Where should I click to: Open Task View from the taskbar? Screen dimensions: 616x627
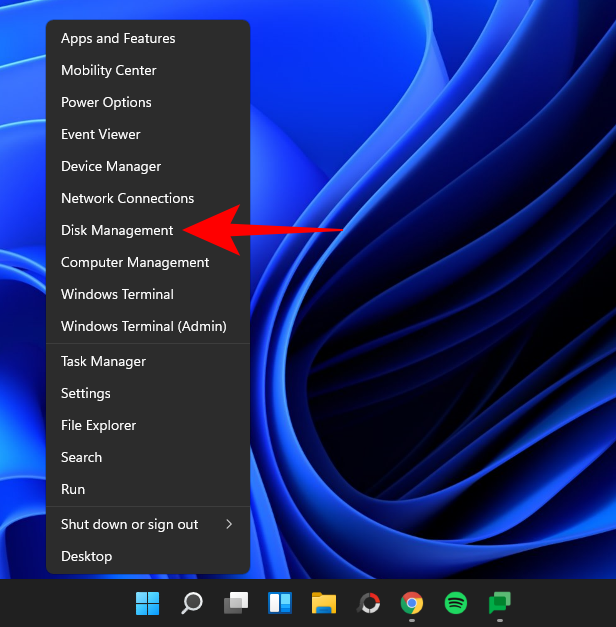(x=235, y=603)
